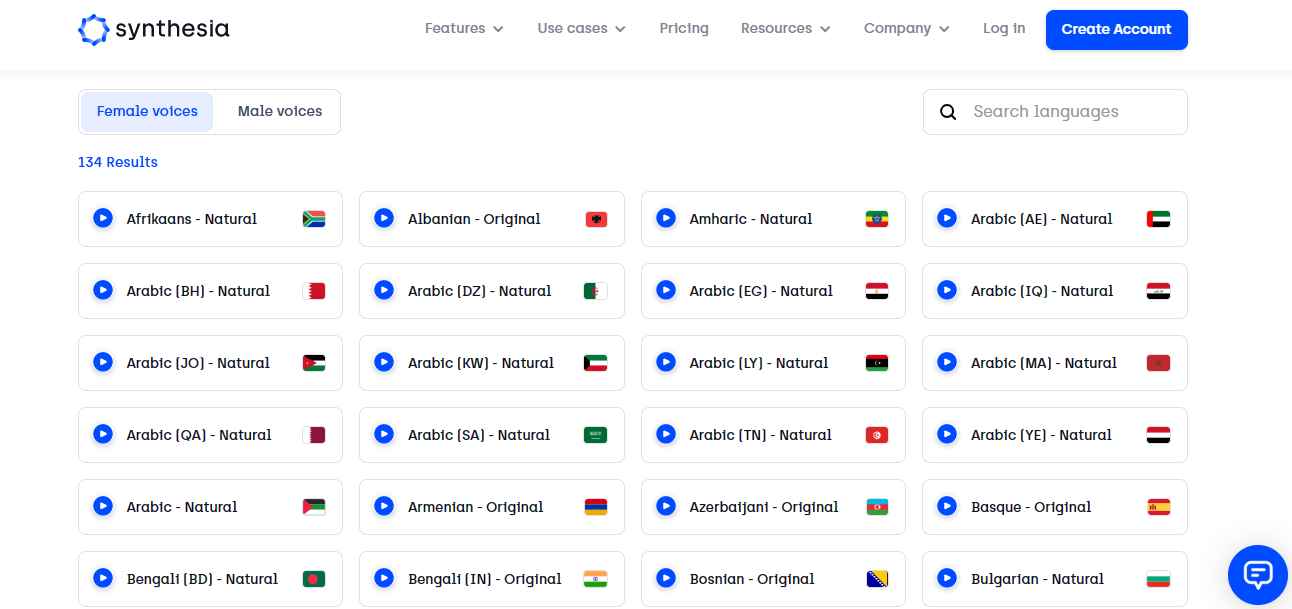Image resolution: width=1292 pixels, height=609 pixels.
Task: Click the Log in link
Action: click(1004, 29)
